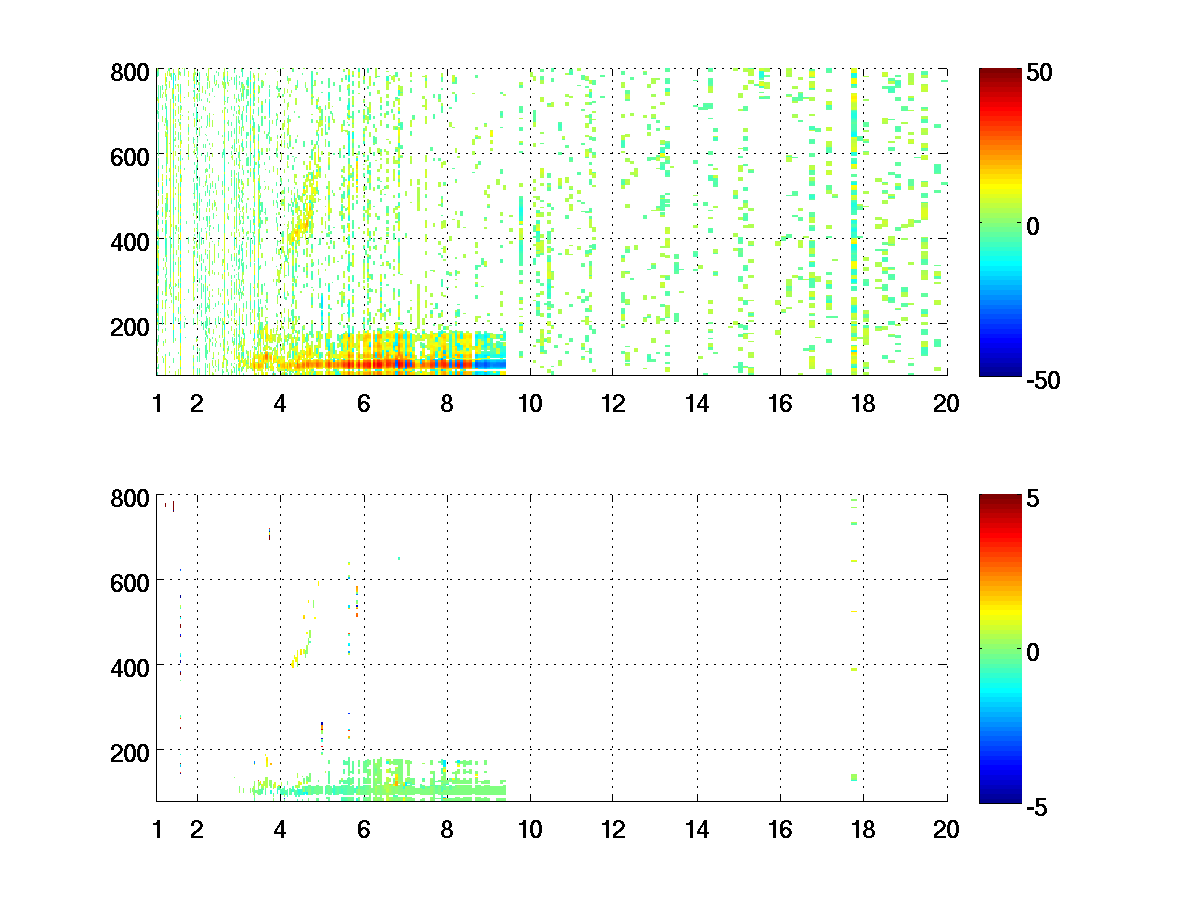The width and height of the screenshot is (1200, 900).
Task: Click the "200" y-axis tick of the lower heatmap
Action: (130, 751)
